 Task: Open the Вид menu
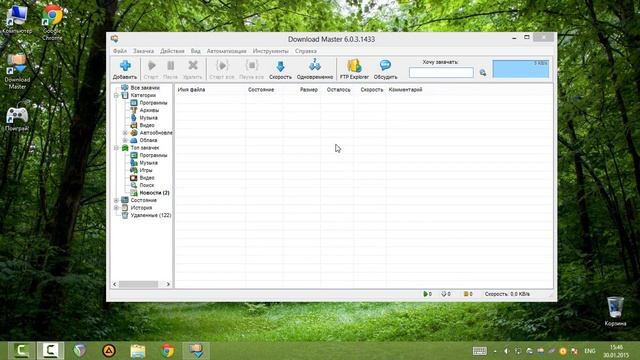196,51
